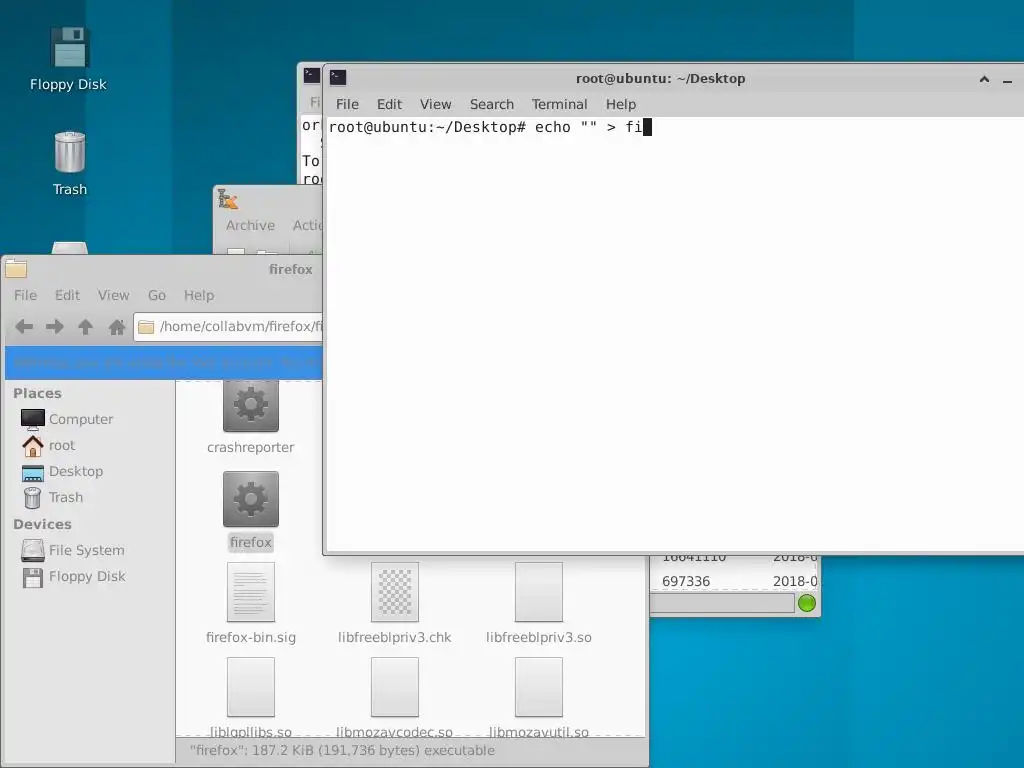Minimize the terminal window
This screenshot has width=1024, height=768.
click(x=1008, y=81)
